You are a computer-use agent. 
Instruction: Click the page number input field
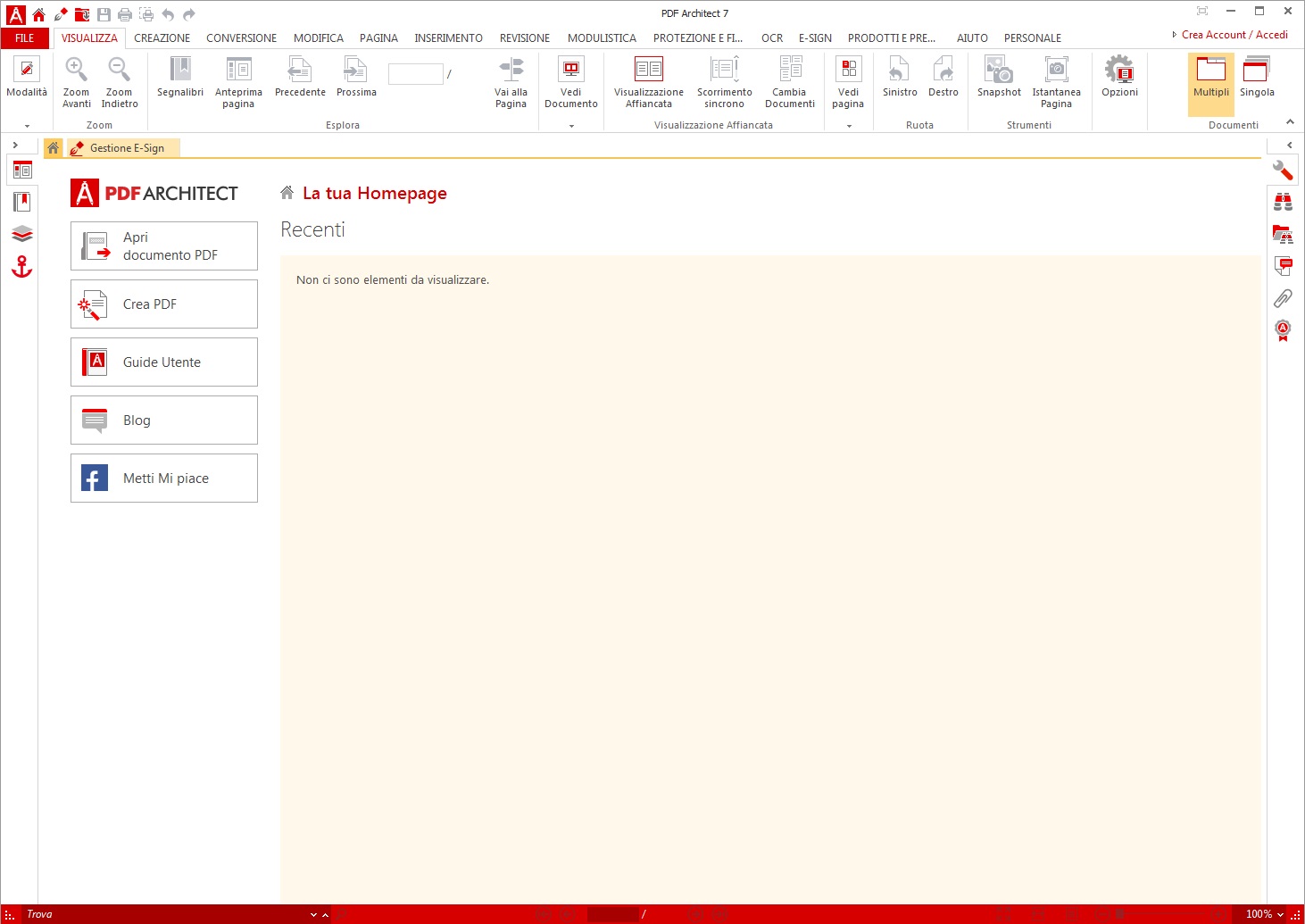coord(416,74)
